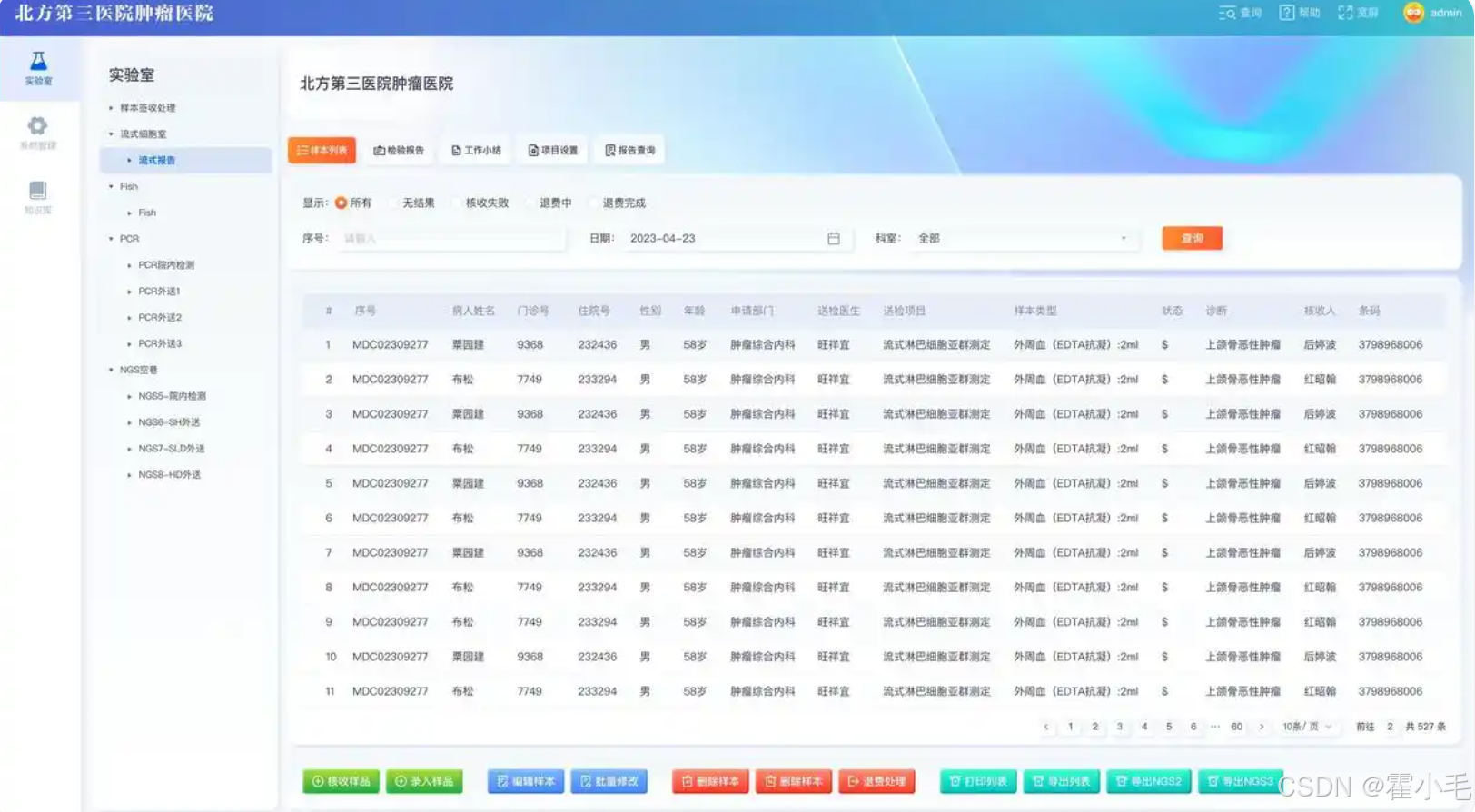The width and height of the screenshot is (1475, 812).
Task: Select NGS8-HD外送 in the tree
Action: pyautogui.click(x=169, y=475)
